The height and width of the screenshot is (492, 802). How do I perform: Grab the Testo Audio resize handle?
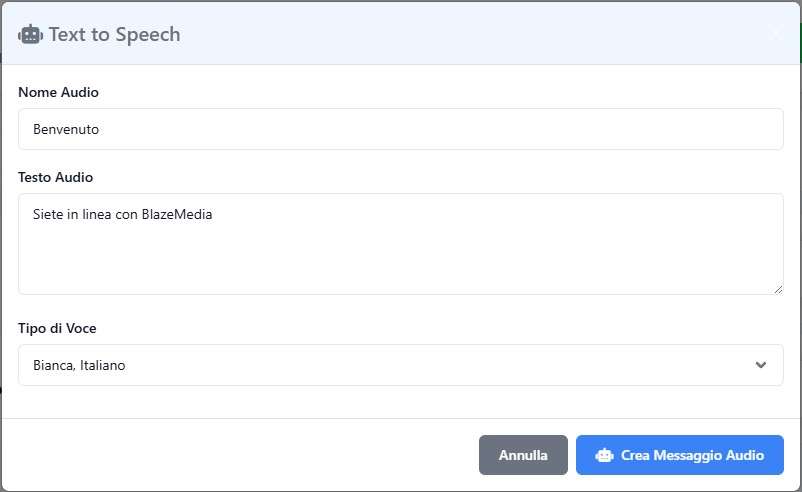tap(777, 288)
